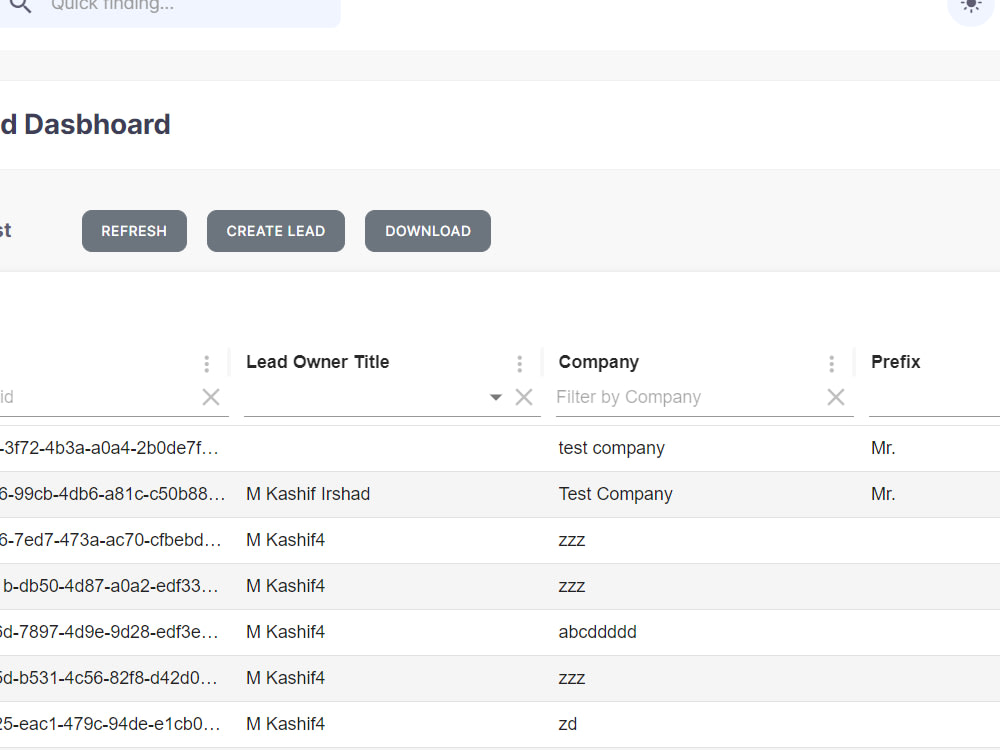1000x750 pixels.
Task: Select the 'M Kashif Irshad' cell
Action: click(308, 494)
